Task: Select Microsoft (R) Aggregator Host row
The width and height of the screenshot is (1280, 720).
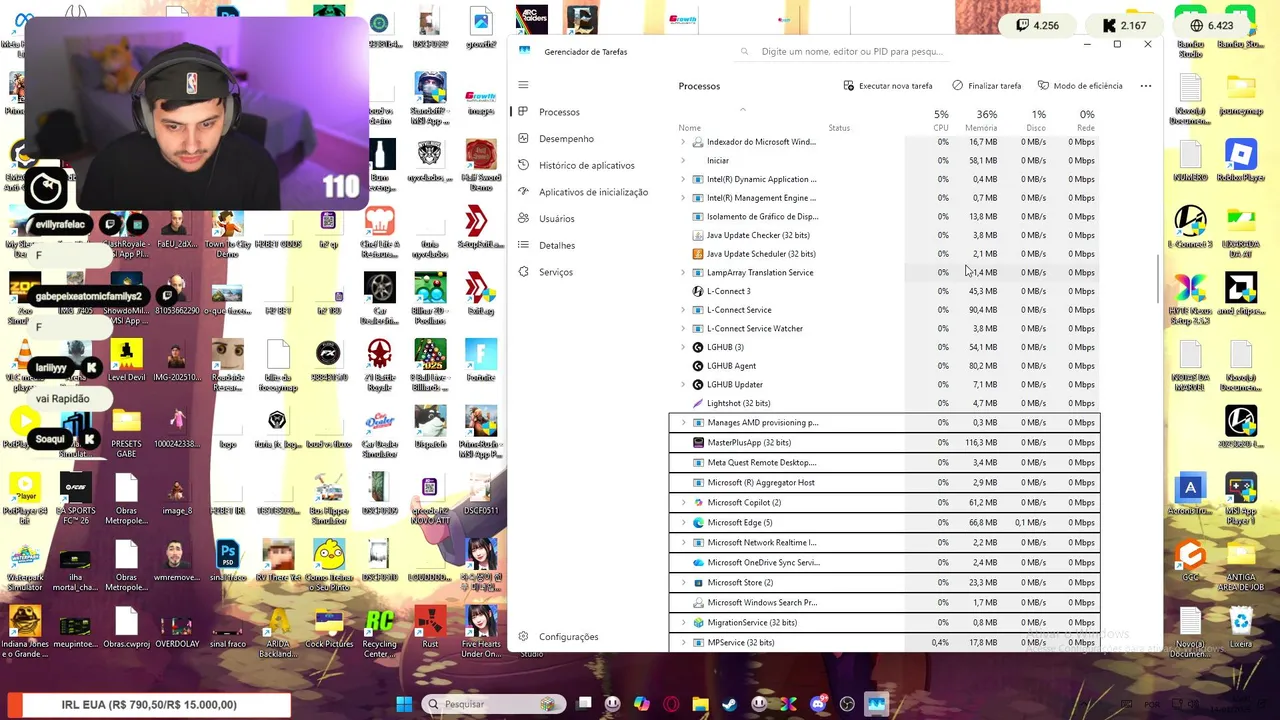Action: 885,482
